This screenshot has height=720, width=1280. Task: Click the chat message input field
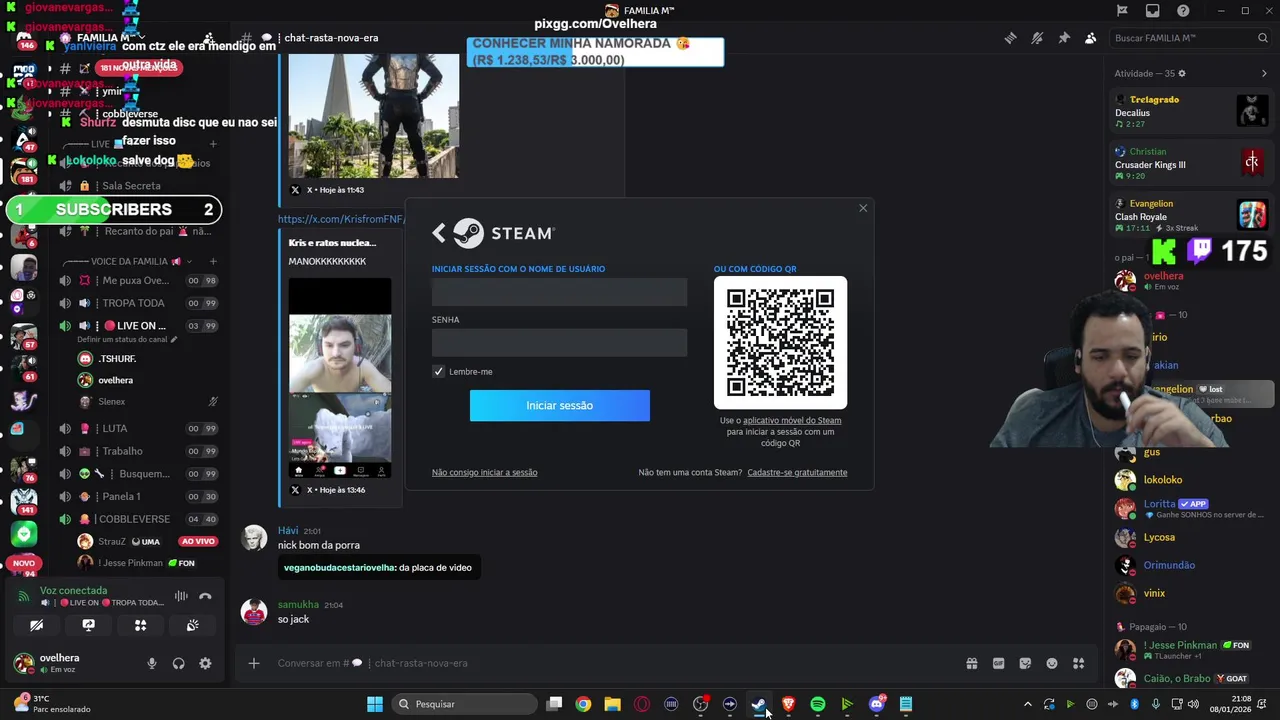click(x=610, y=663)
